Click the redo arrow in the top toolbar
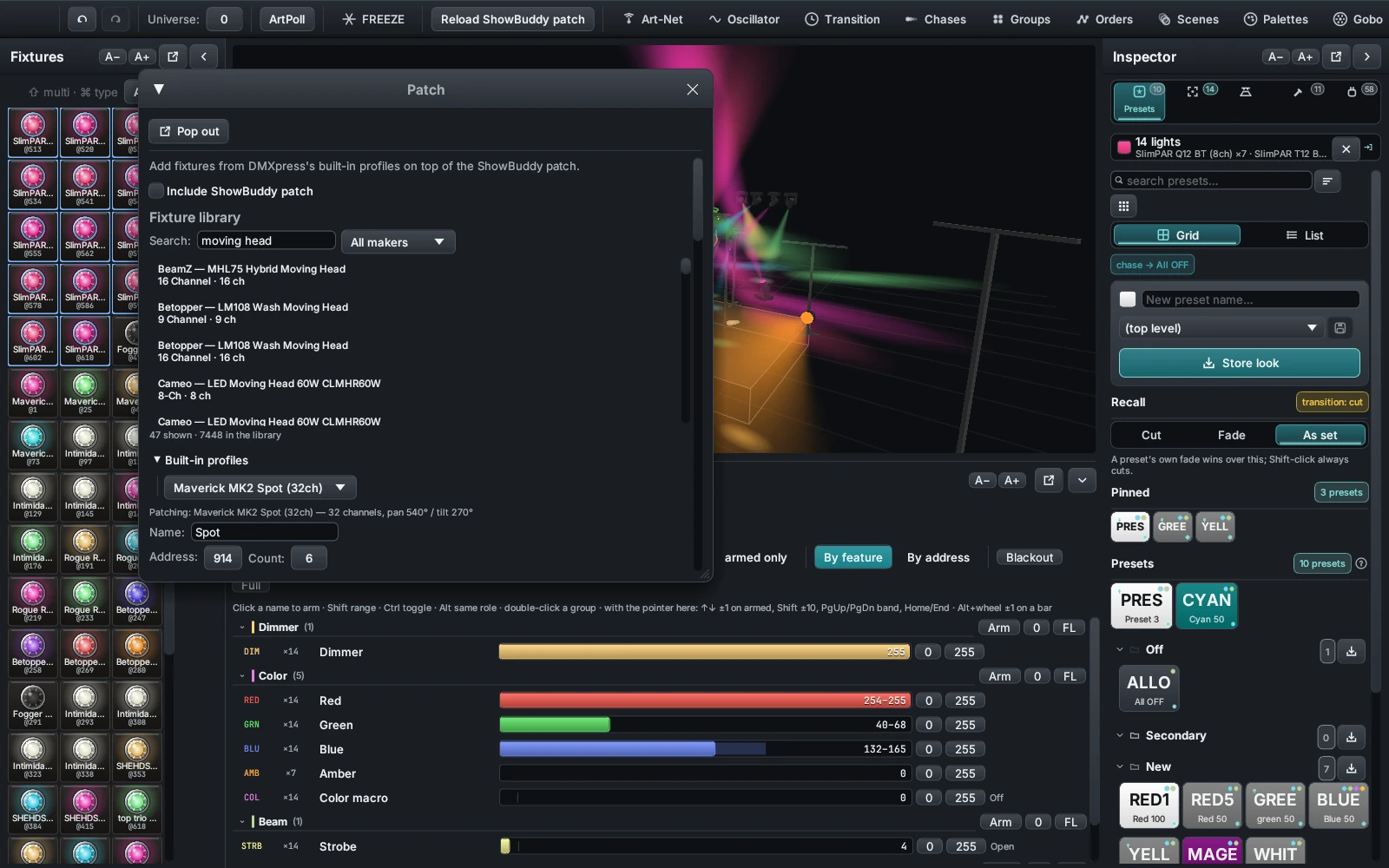The height and width of the screenshot is (868, 1389). tap(115, 19)
